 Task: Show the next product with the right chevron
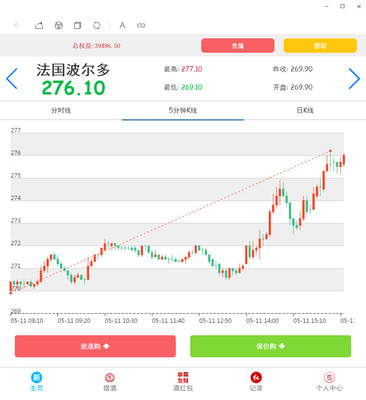click(x=354, y=79)
